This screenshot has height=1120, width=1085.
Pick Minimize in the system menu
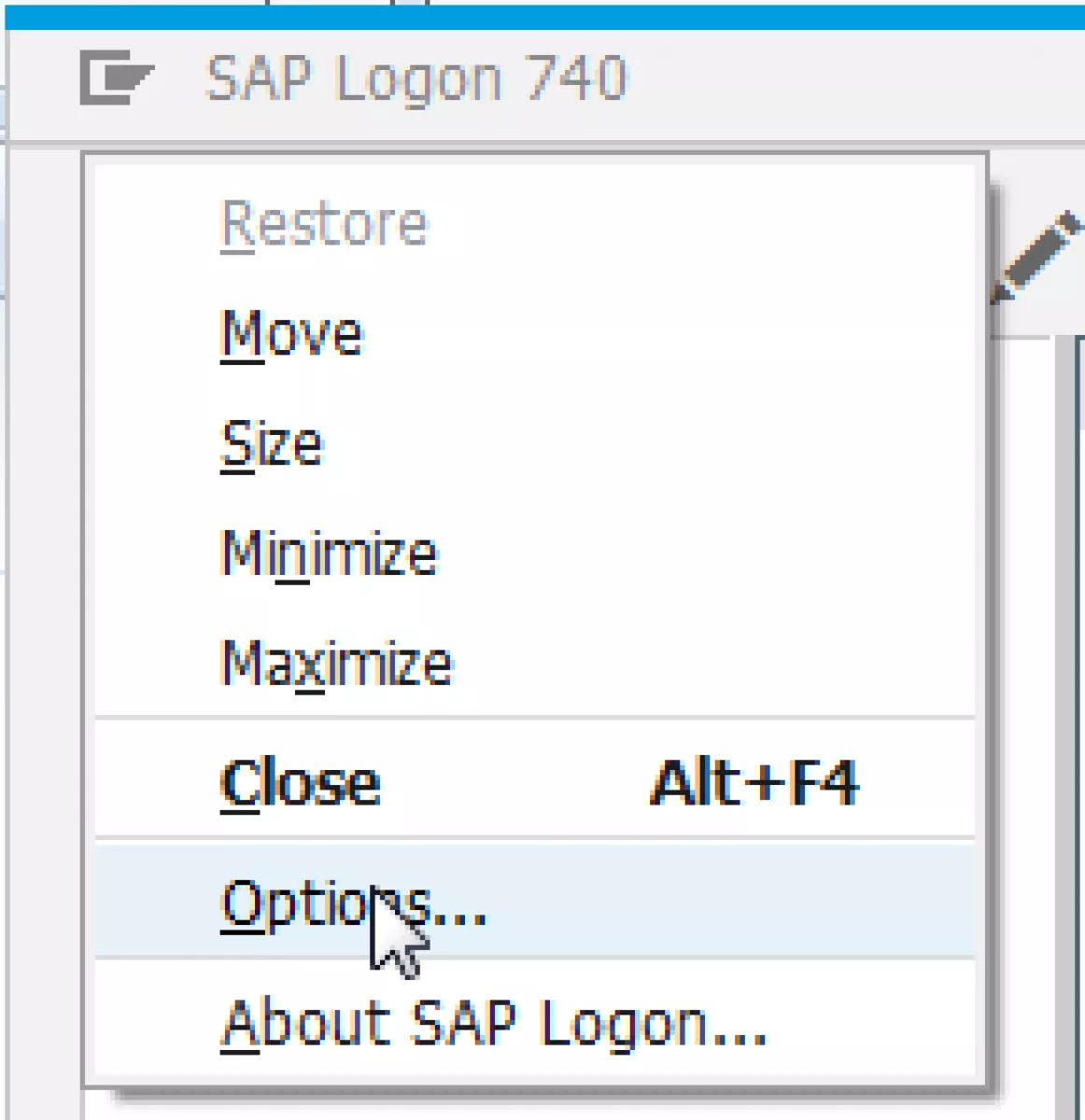click(x=535, y=553)
